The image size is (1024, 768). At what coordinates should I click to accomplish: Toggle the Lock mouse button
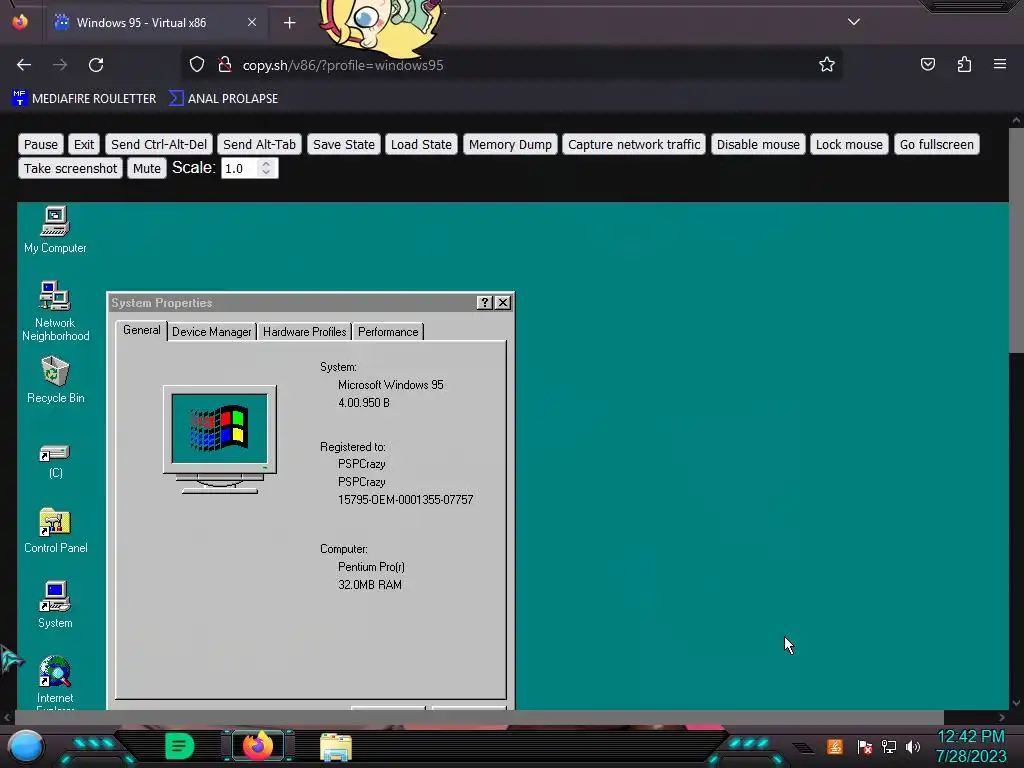point(849,144)
